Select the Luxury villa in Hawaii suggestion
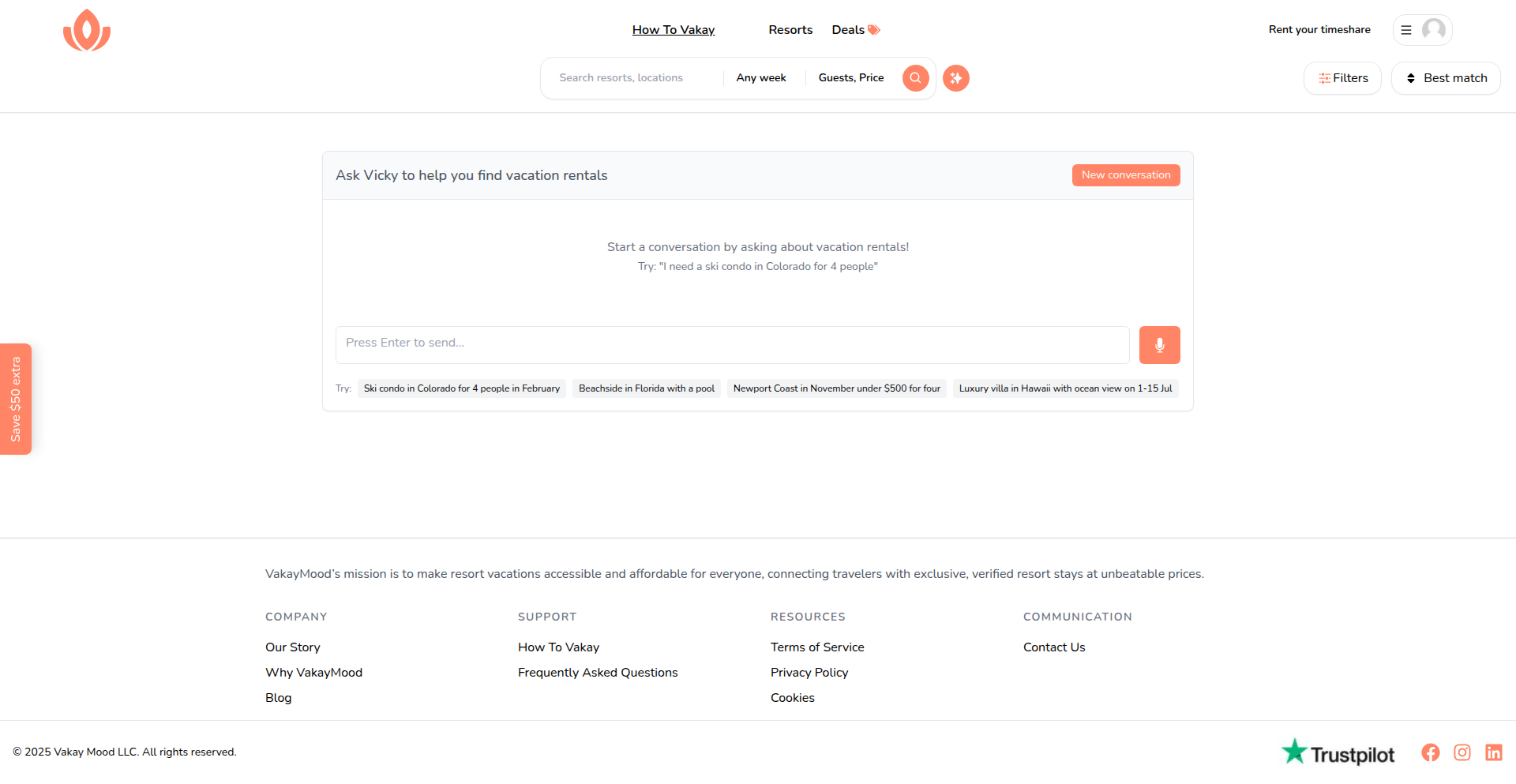Screen dimensions: 1516x784 [x=1066, y=388]
